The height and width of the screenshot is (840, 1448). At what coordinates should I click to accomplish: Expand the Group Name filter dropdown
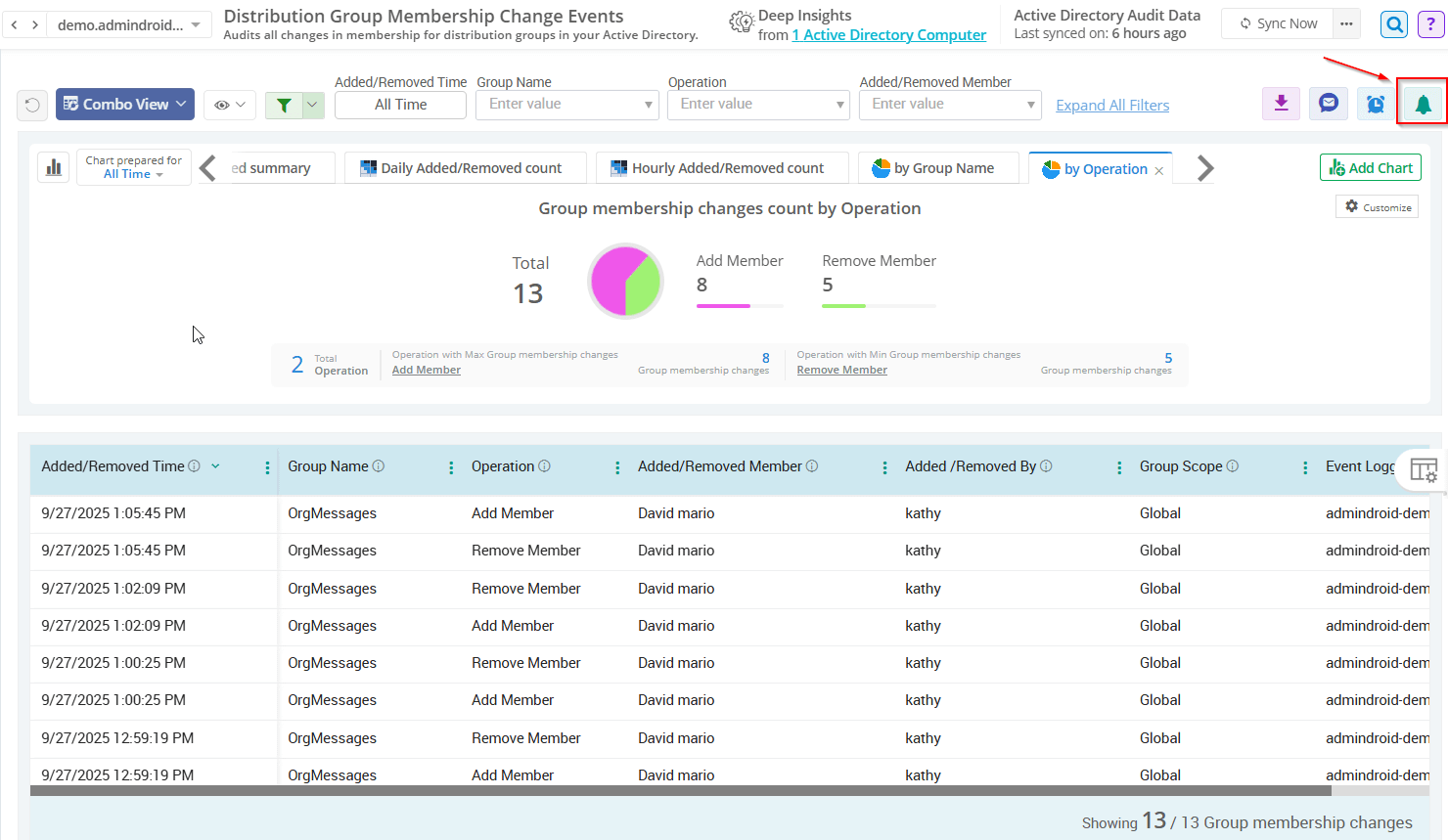click(x=648, y=105)
